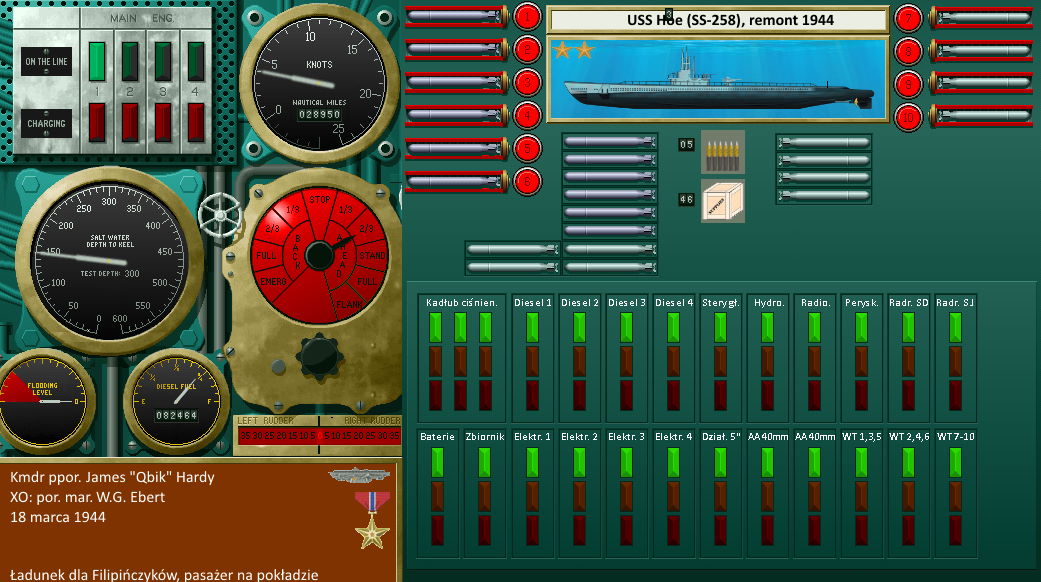This screenshot has height=582, width=1041.
Task: Choose EMERG back on engine telegraph
Action: click(x=273, y=283)
